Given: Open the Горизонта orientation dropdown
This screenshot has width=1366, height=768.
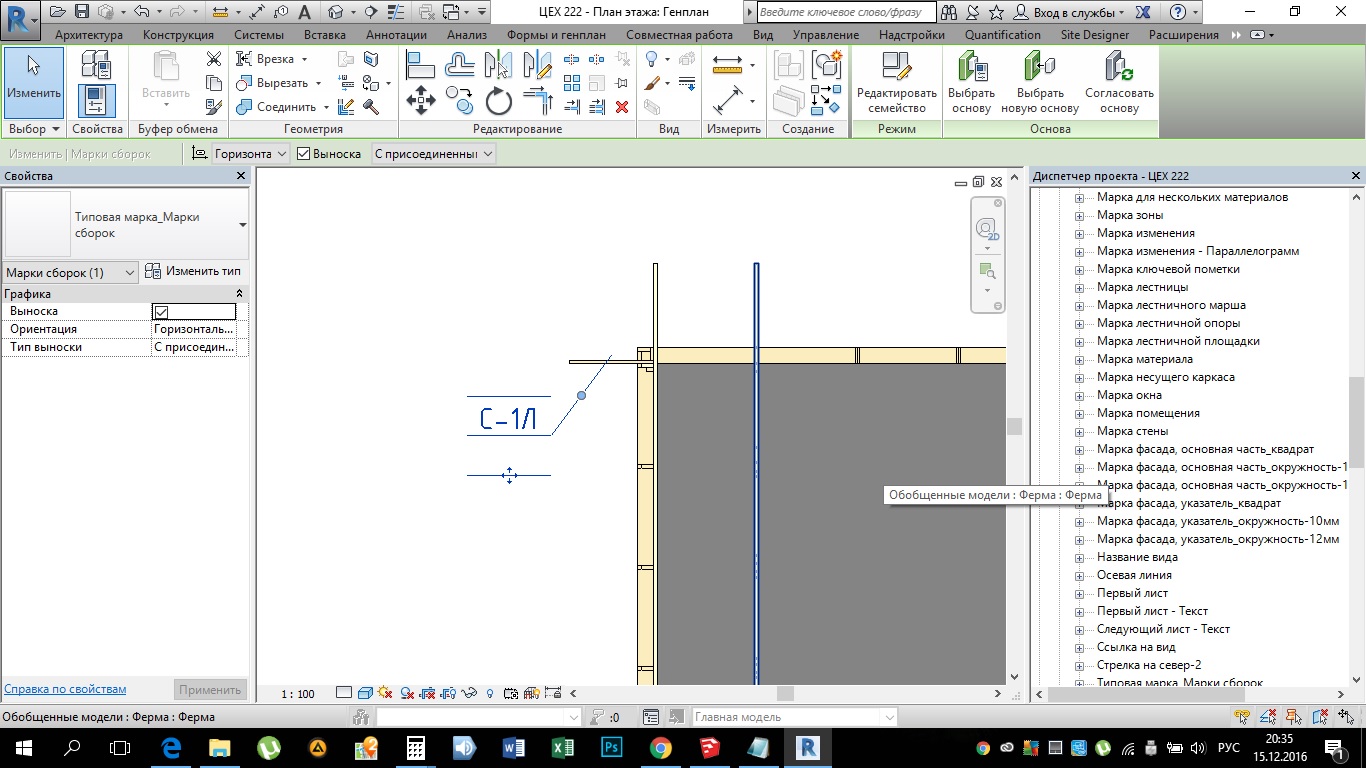Looking at the screenshot, I should pyautogui.click(x=252, y=154).
